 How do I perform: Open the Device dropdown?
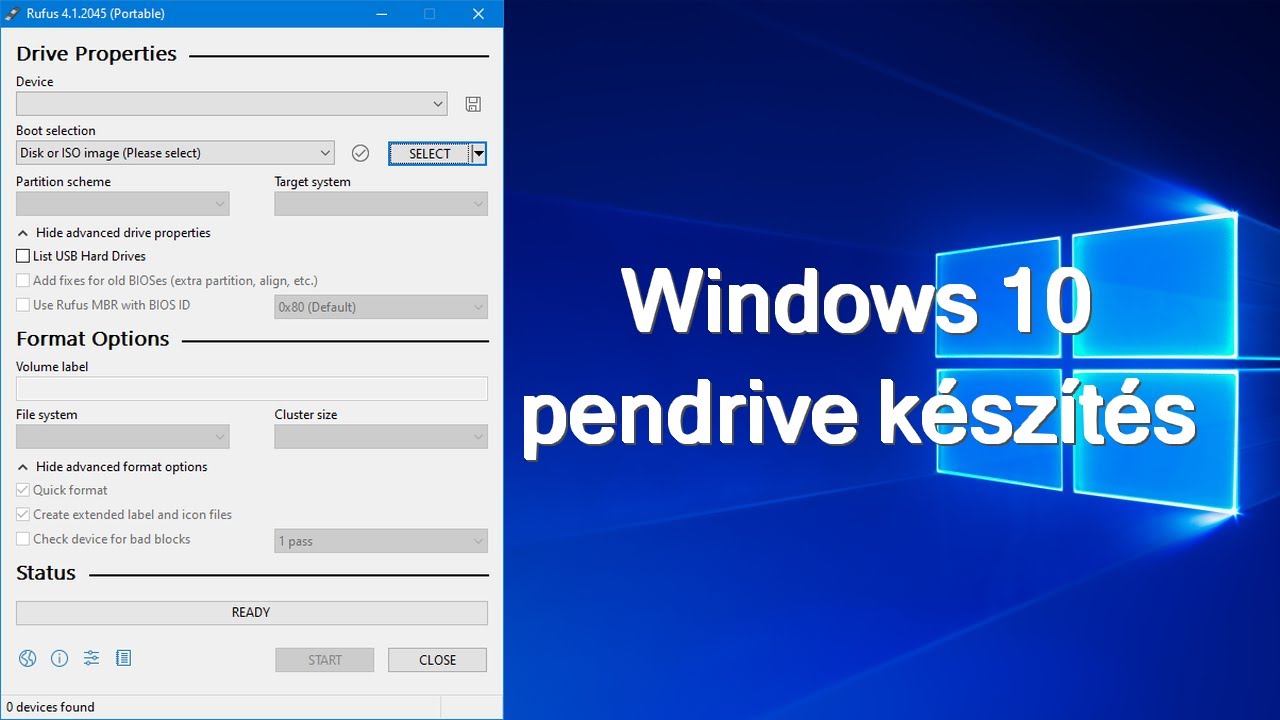coord(232,104)
